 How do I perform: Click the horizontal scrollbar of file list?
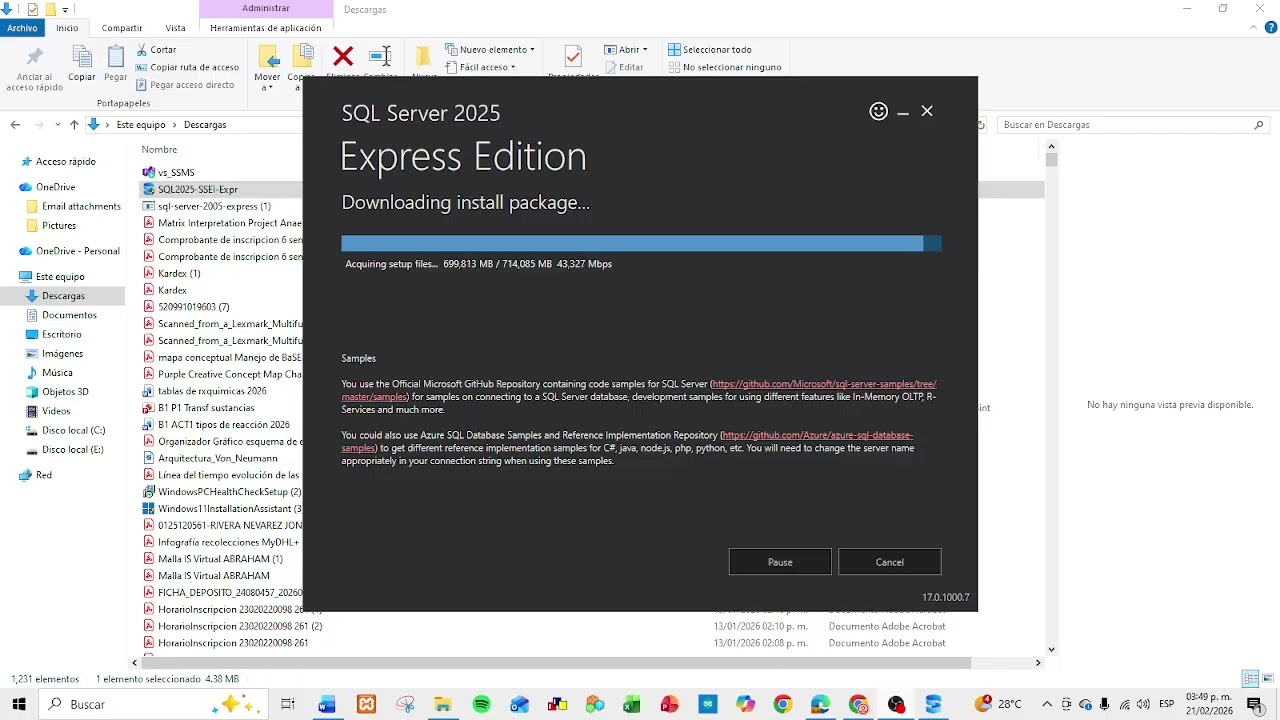555,663
